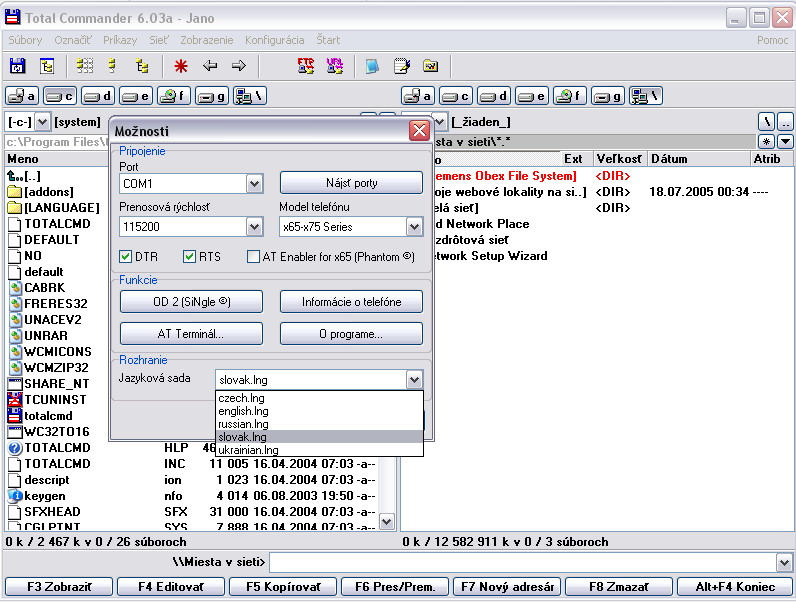Switch left panel to drive d

(98, 96)
